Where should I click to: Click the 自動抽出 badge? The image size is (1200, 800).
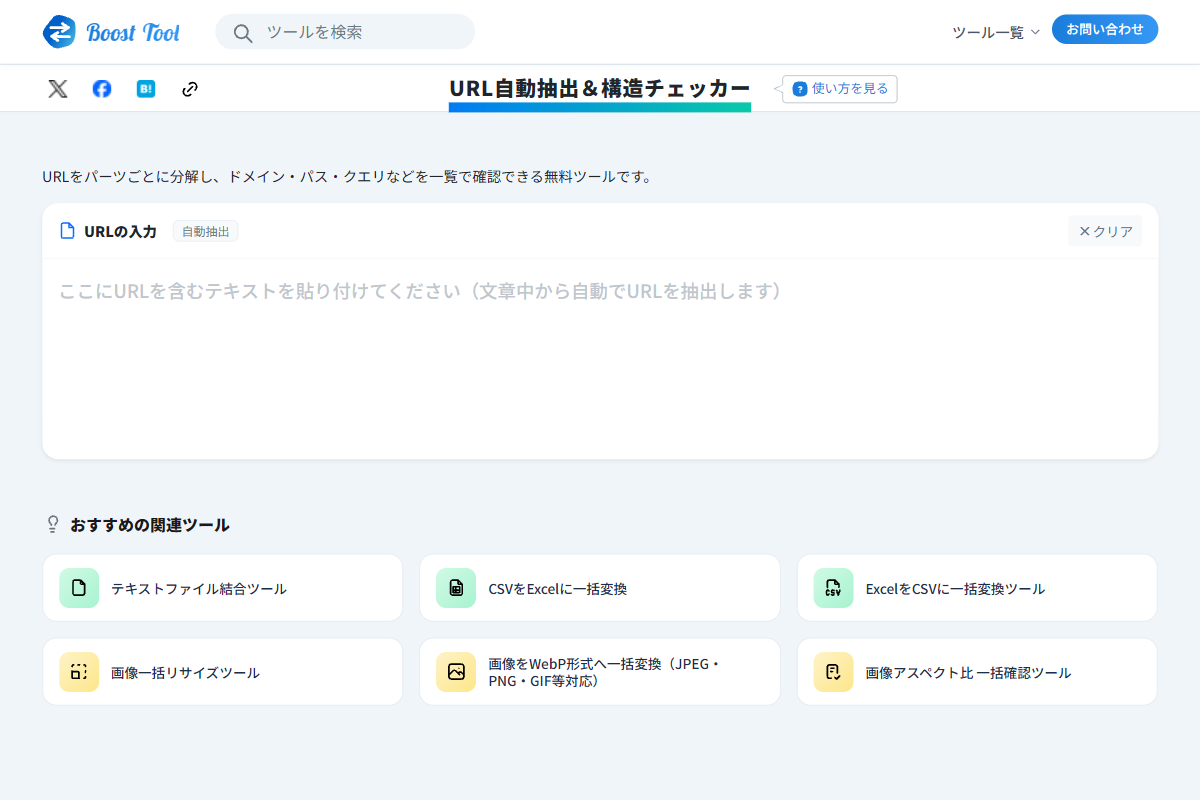[x=205, y=231]
